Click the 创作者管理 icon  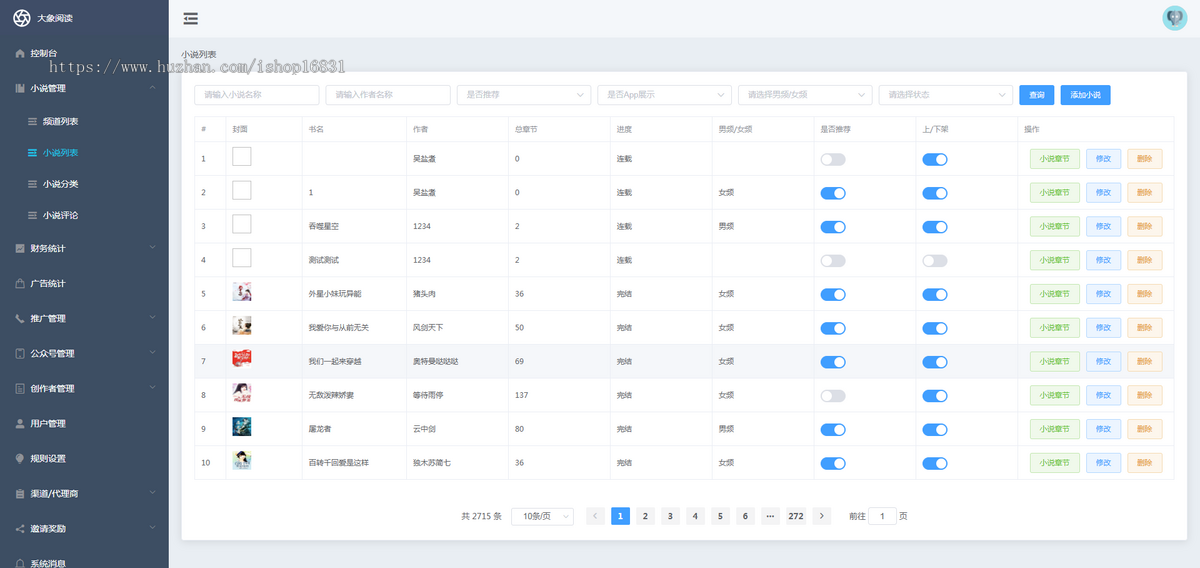click(20, 388)
